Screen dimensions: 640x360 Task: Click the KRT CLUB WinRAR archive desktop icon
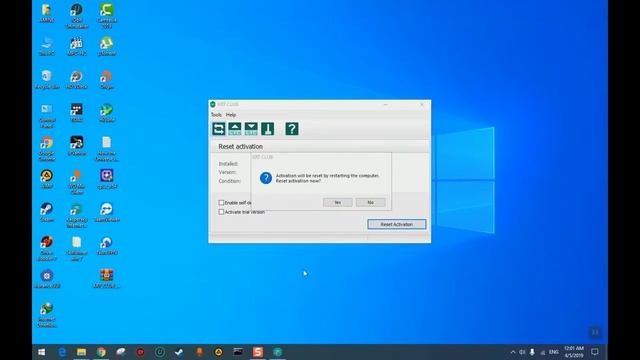pos(107,279)
